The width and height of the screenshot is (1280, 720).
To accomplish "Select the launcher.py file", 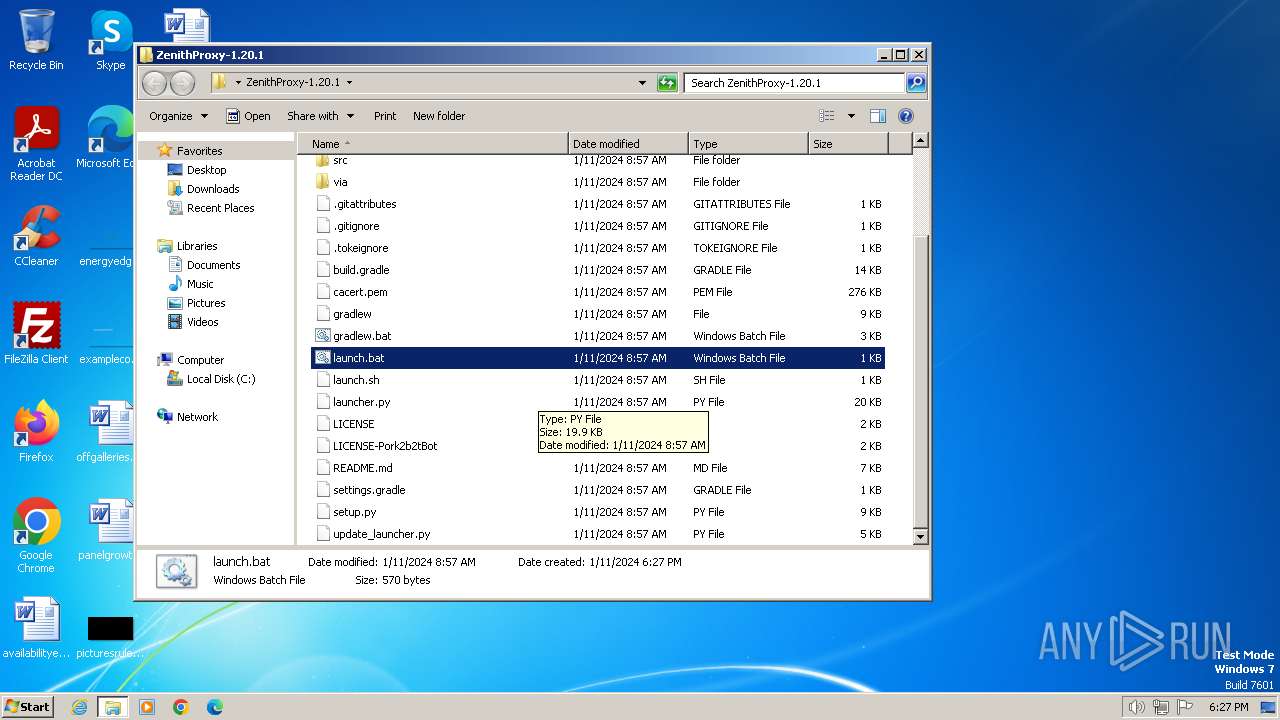I will tap(598, 402).
